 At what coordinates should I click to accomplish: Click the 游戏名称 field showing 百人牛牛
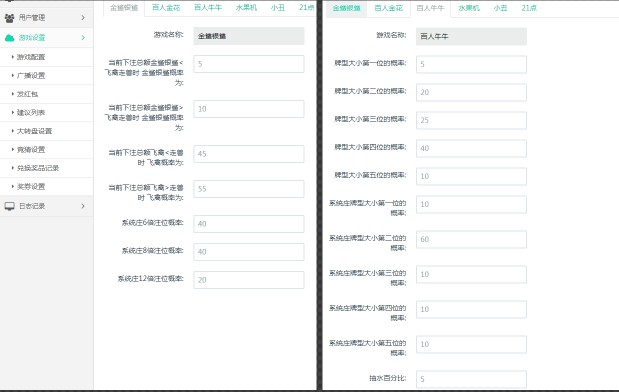tap(471, 36)
